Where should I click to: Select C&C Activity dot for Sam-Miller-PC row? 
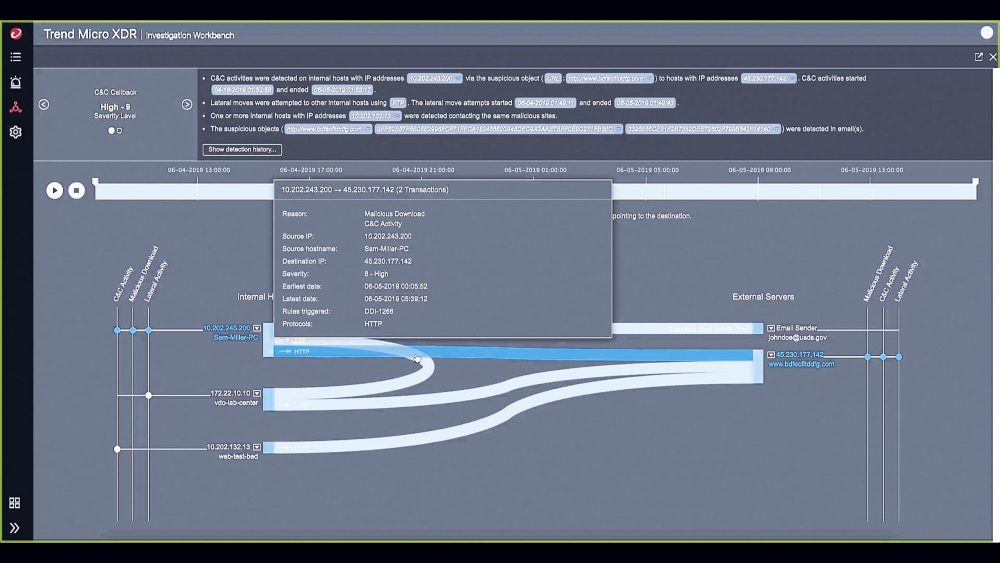[117, 330]
